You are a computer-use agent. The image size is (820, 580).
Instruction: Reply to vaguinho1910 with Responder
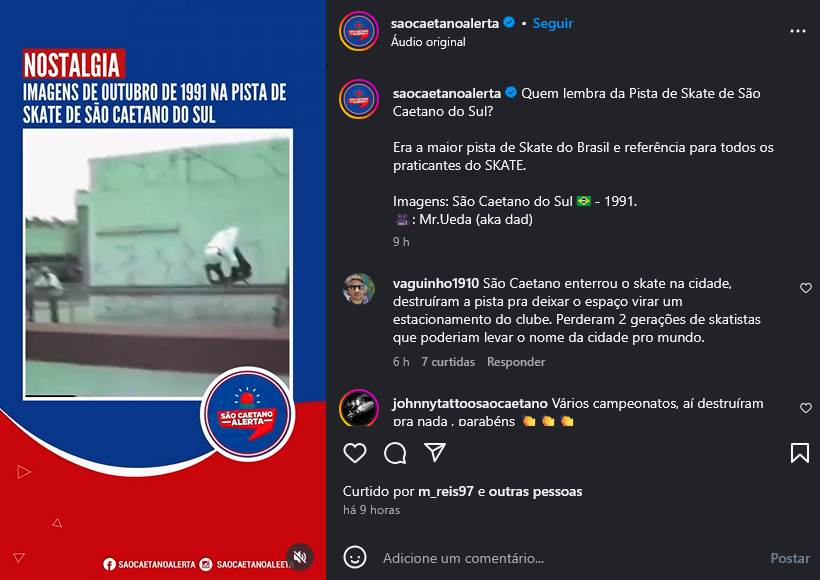[x=516, y=362]
